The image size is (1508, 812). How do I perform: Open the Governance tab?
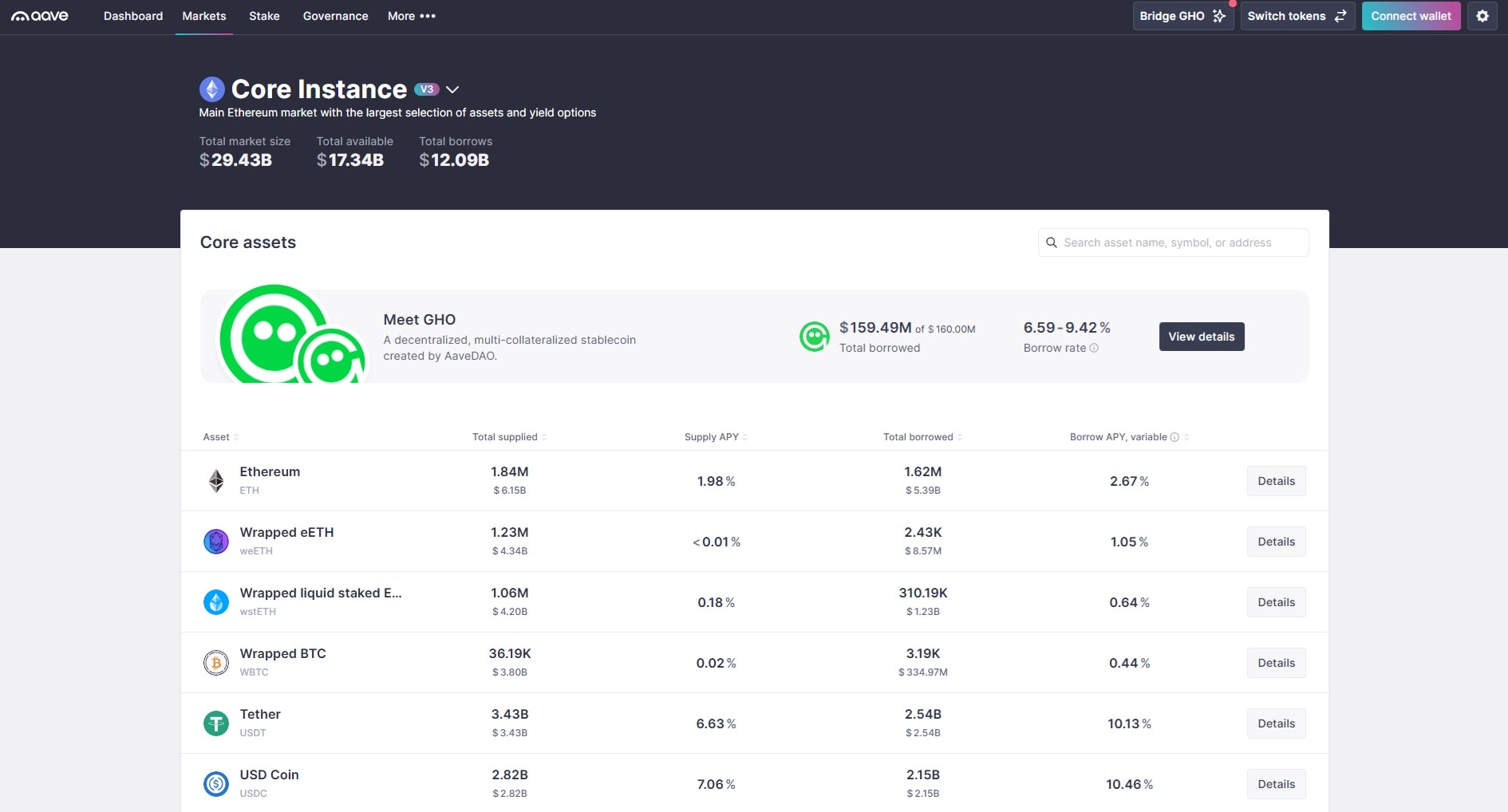click(x=335, y=16)
